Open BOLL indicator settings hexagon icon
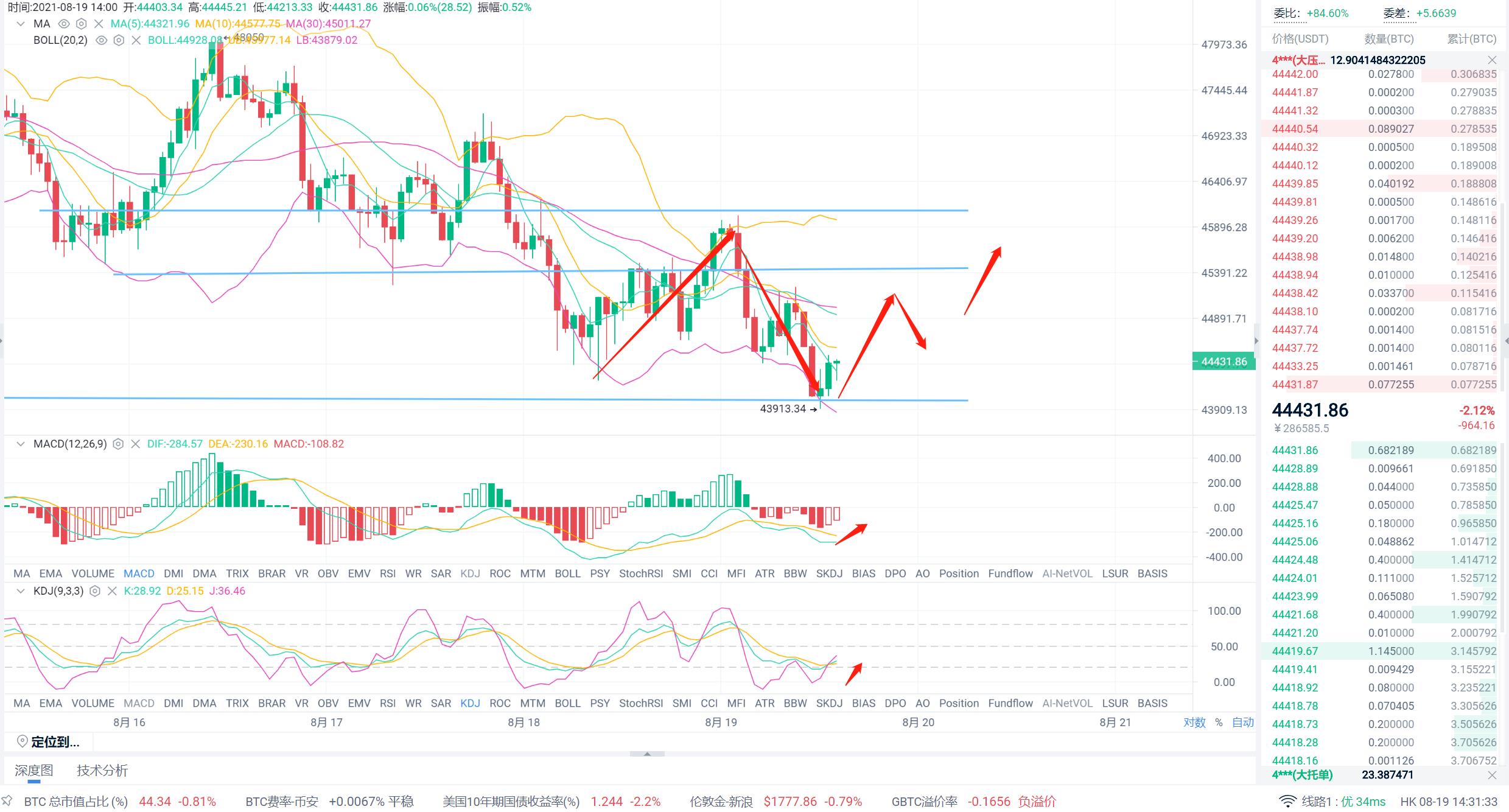 119,40
